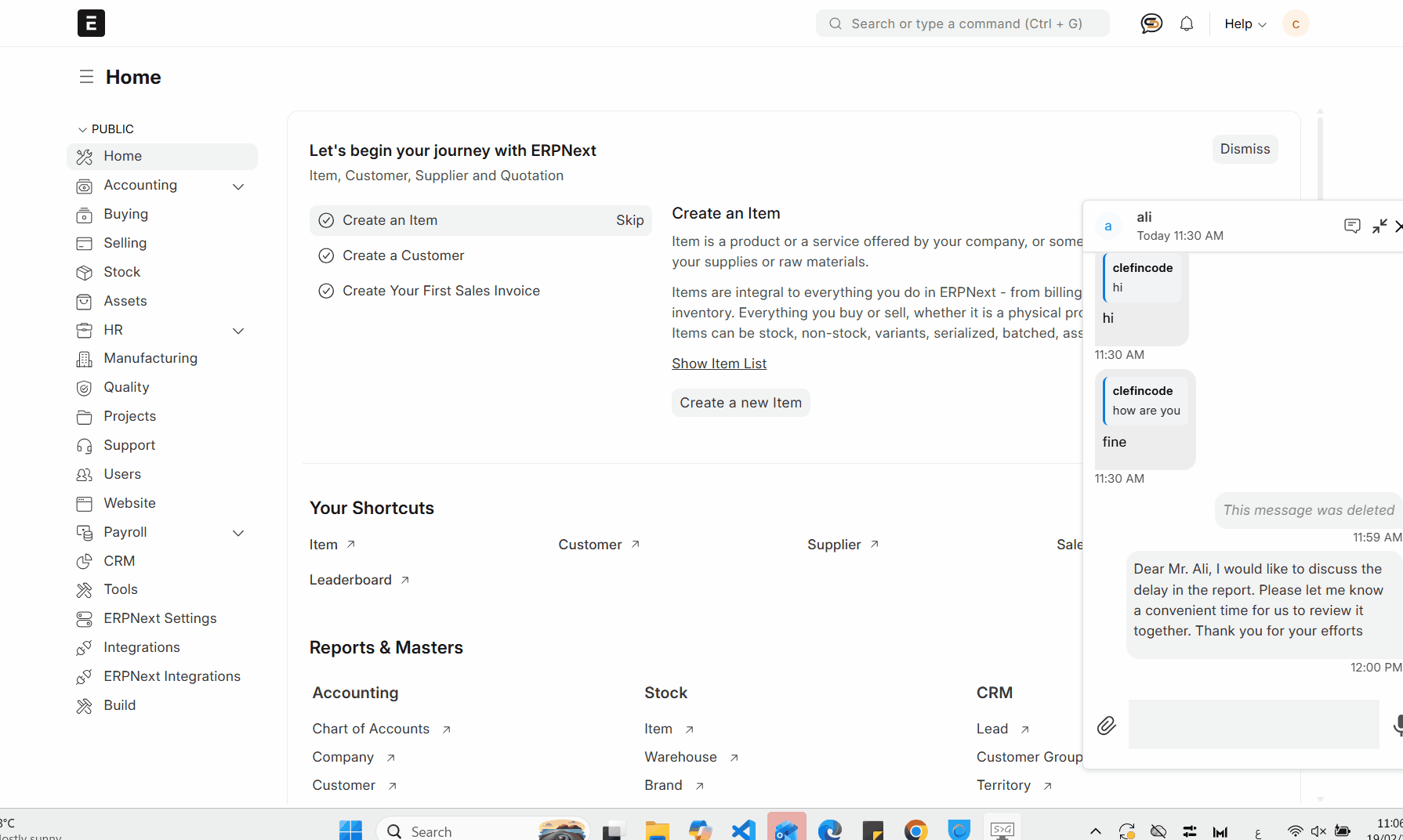Select Selling in the sidebar
Image resolution: width=1403 pixels, height=840 pixels.
point(125,243)
